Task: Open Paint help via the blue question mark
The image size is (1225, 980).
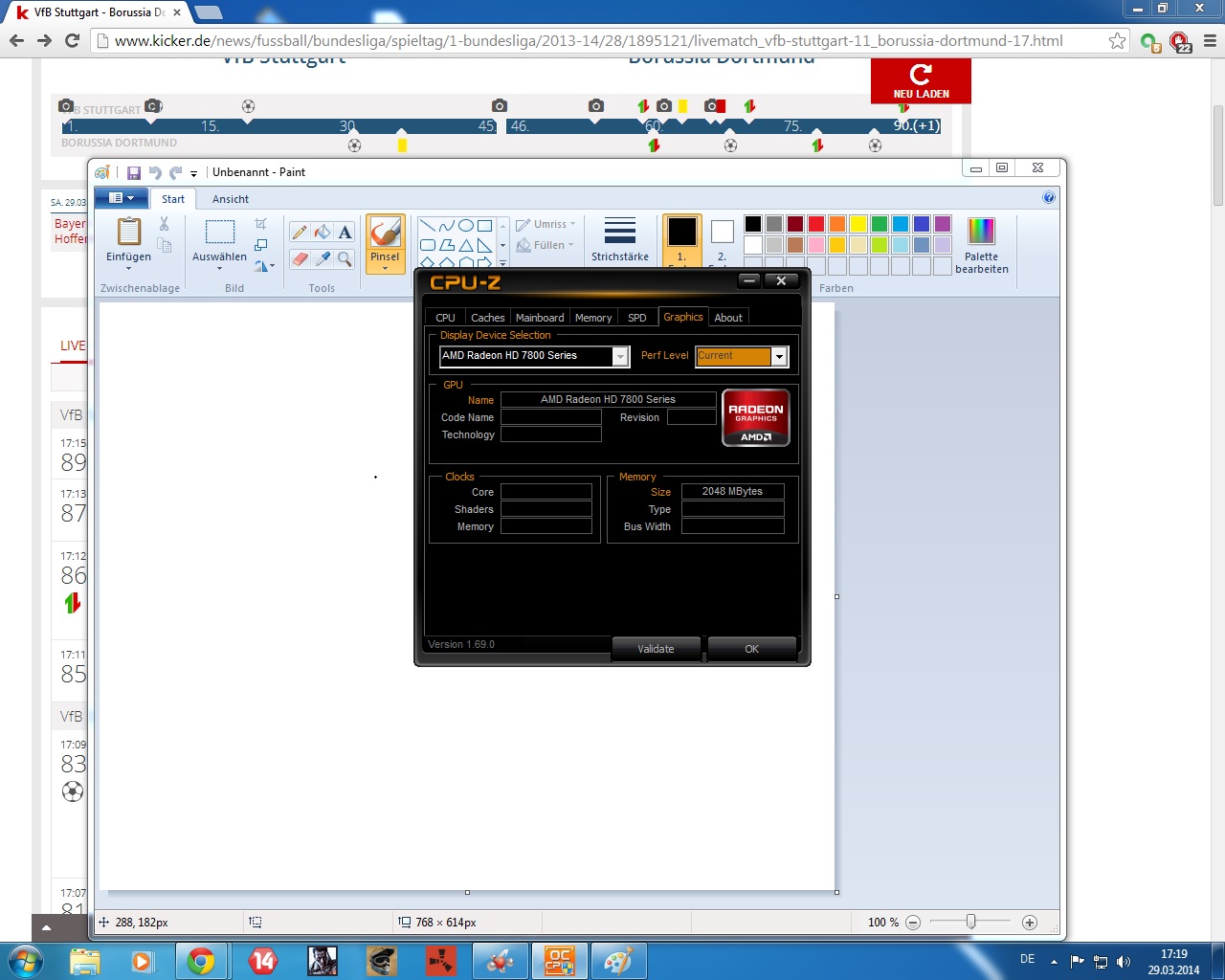Action: 1049,198
